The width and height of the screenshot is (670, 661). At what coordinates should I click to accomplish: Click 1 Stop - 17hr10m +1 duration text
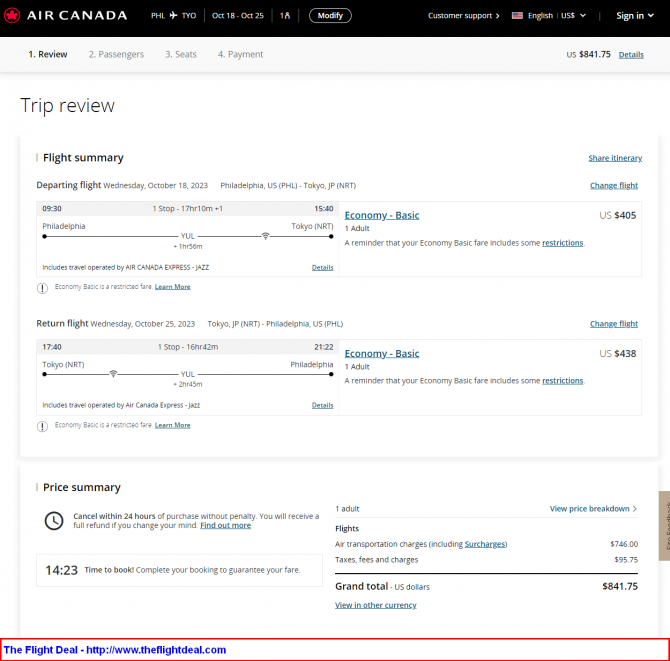click(x=188, y=209)
